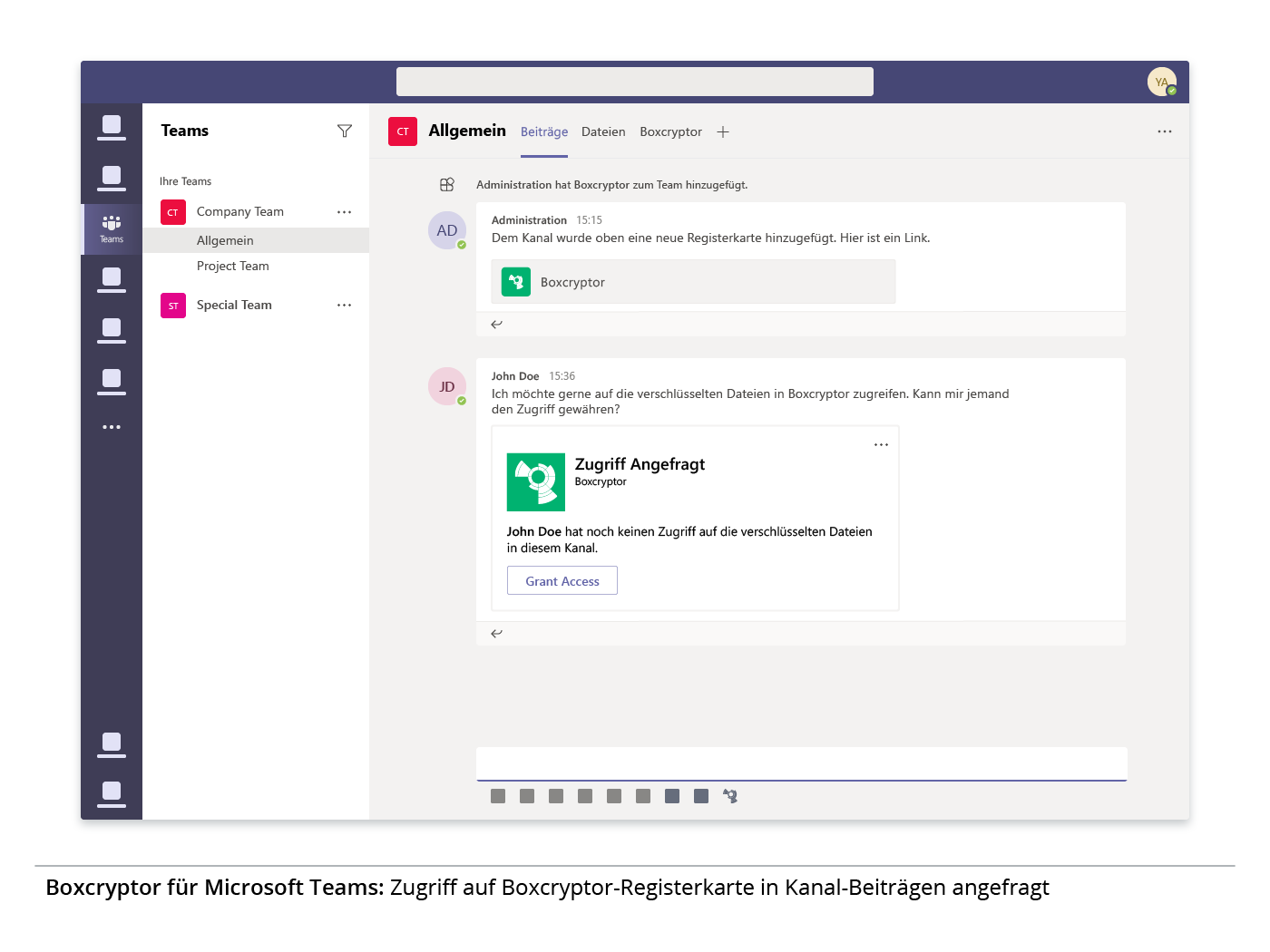The width and height of the screenshot is (1270, 952).
Task: Click the app-added system message icon
Action: [x=447, y=185]
